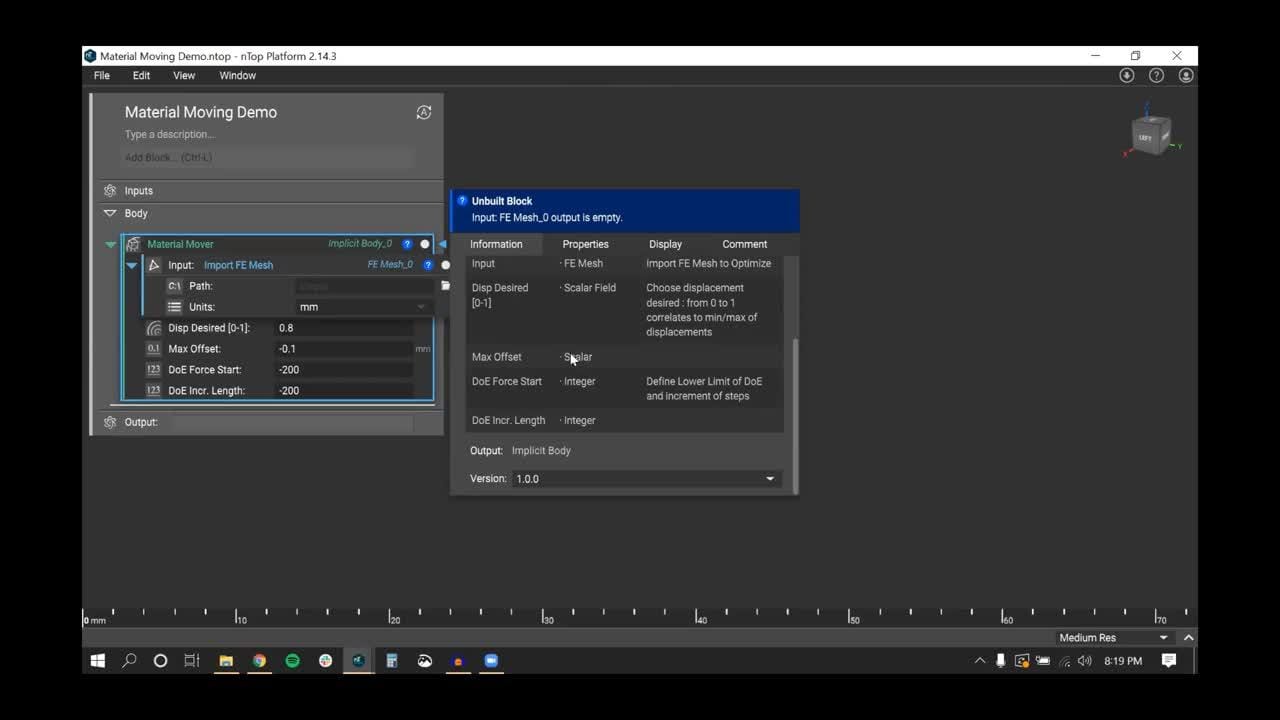Click the Material Mover block name

(x=180, y=244)
